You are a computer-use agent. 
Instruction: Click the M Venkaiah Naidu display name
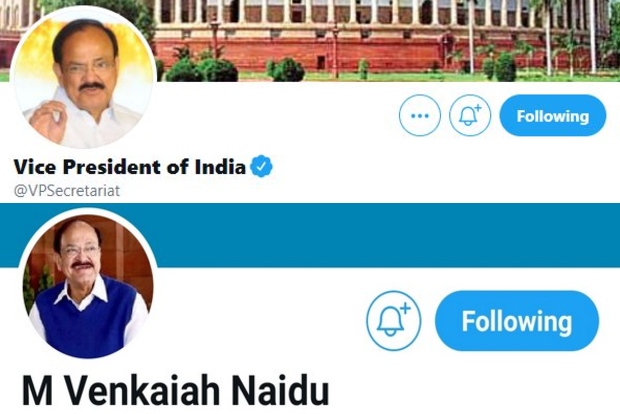(176, 390)
